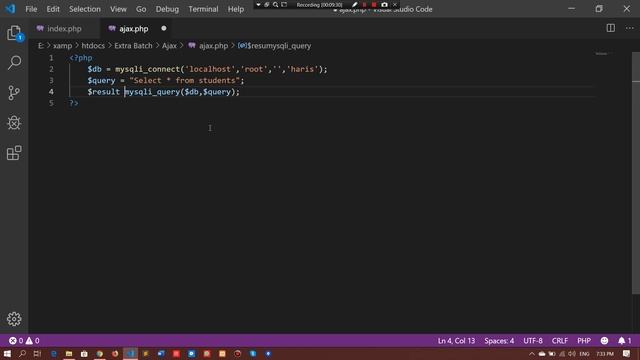Viewport: 640px width, 360px height.
Task: Click the CRLF end of line selector
Action: tap(560, 340)
